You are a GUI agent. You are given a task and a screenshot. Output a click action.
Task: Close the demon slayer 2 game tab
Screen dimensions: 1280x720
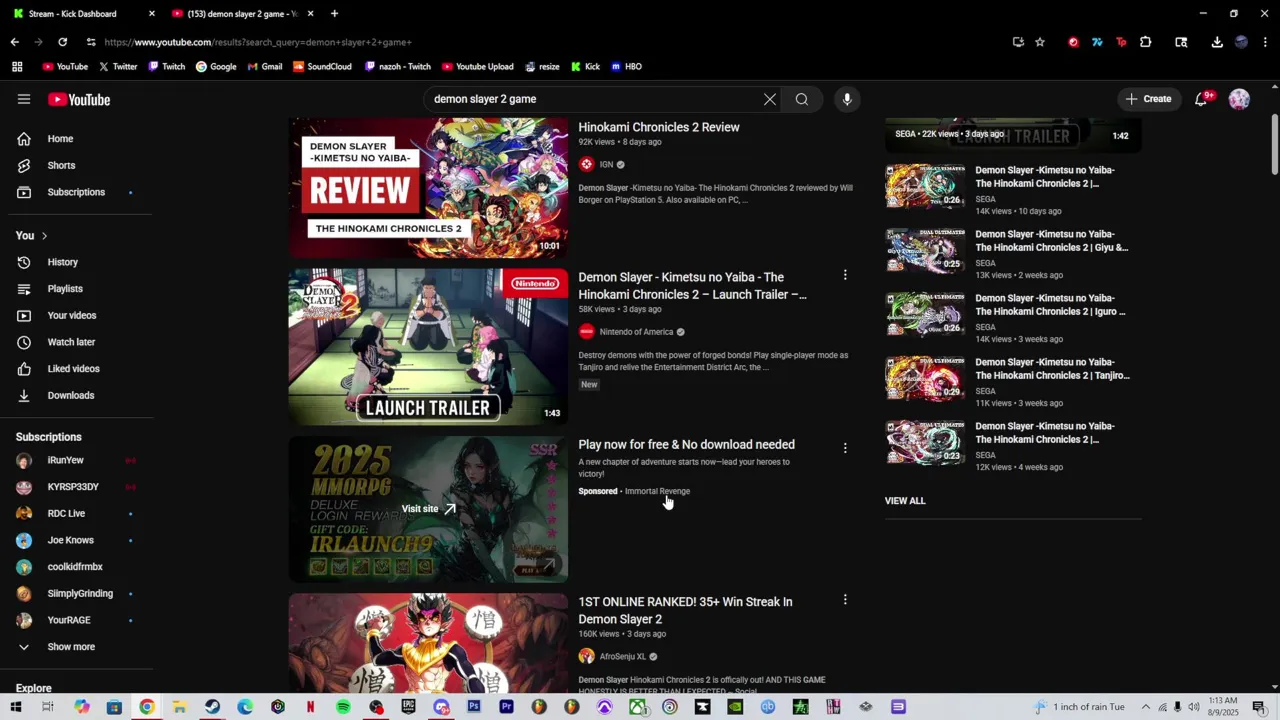[x=310, y=14]
